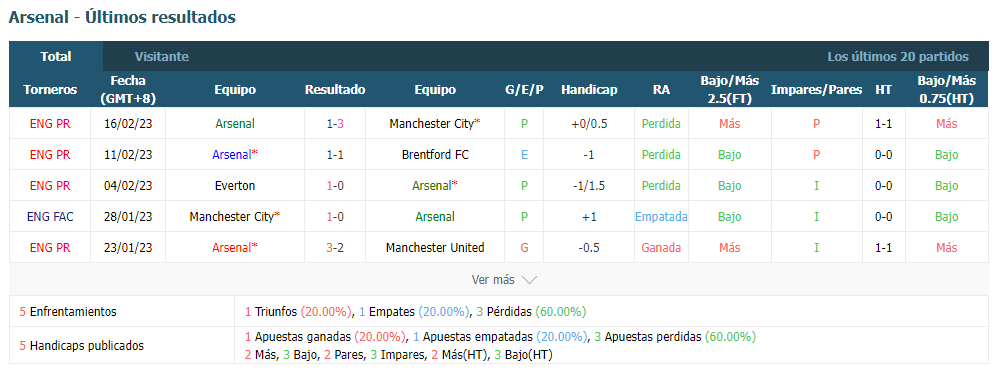Open ENG FAC tournament link

[50, 217]
